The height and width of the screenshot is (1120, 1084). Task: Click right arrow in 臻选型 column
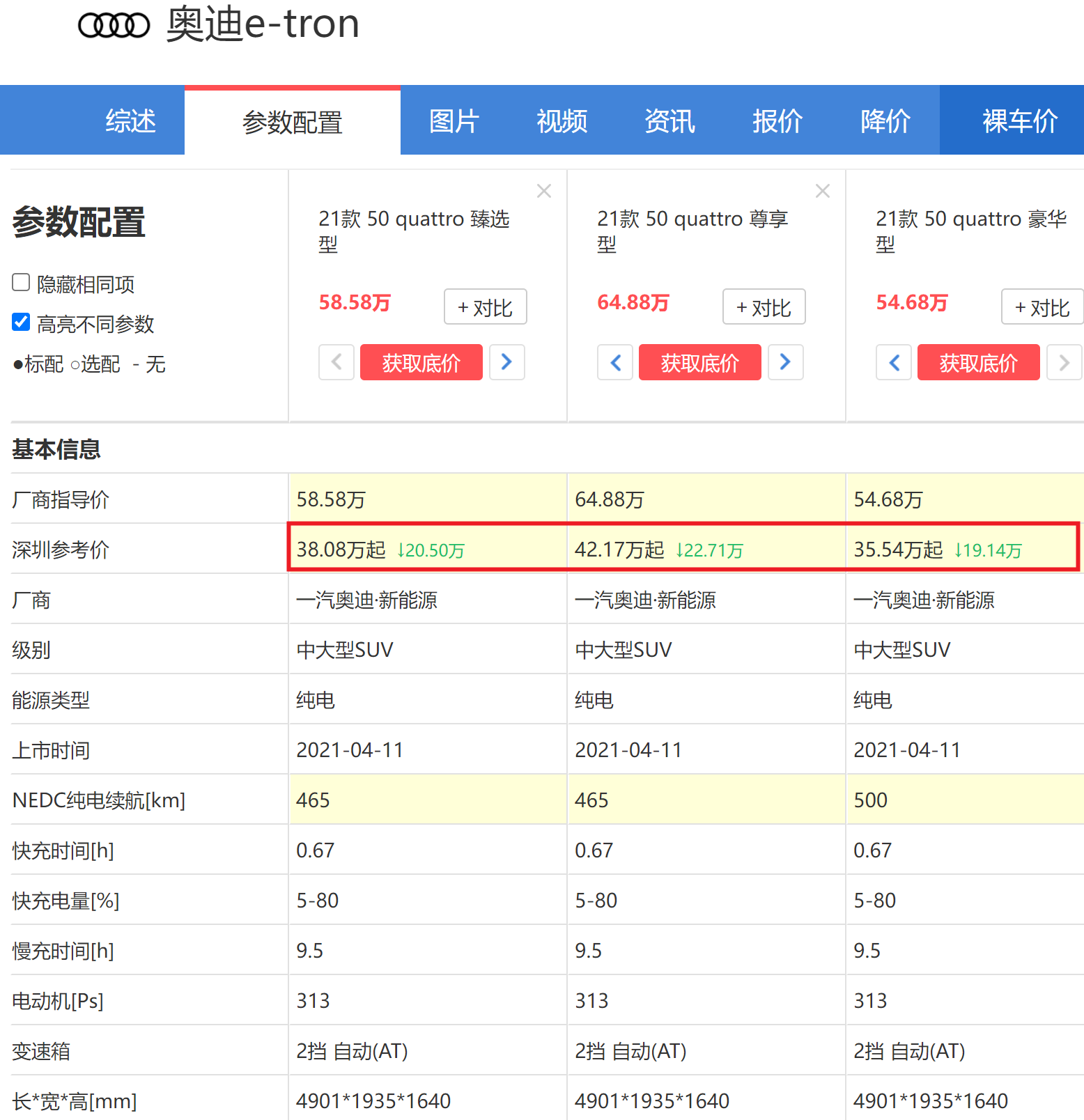[506, 362]
